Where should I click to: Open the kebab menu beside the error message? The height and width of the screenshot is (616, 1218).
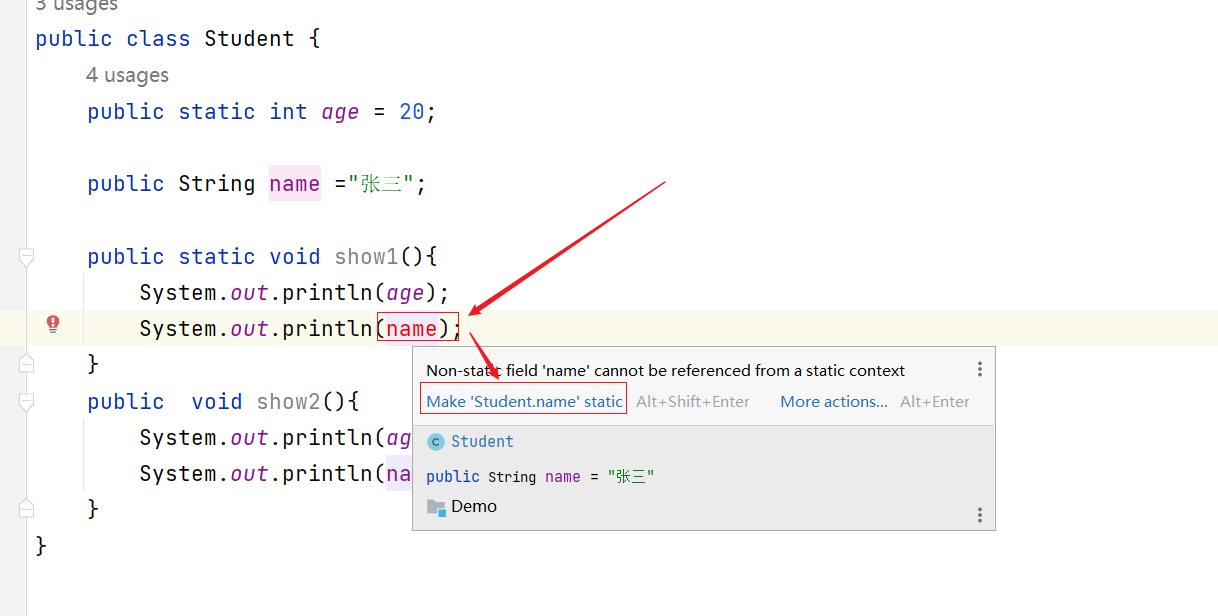tap(980, 369)
